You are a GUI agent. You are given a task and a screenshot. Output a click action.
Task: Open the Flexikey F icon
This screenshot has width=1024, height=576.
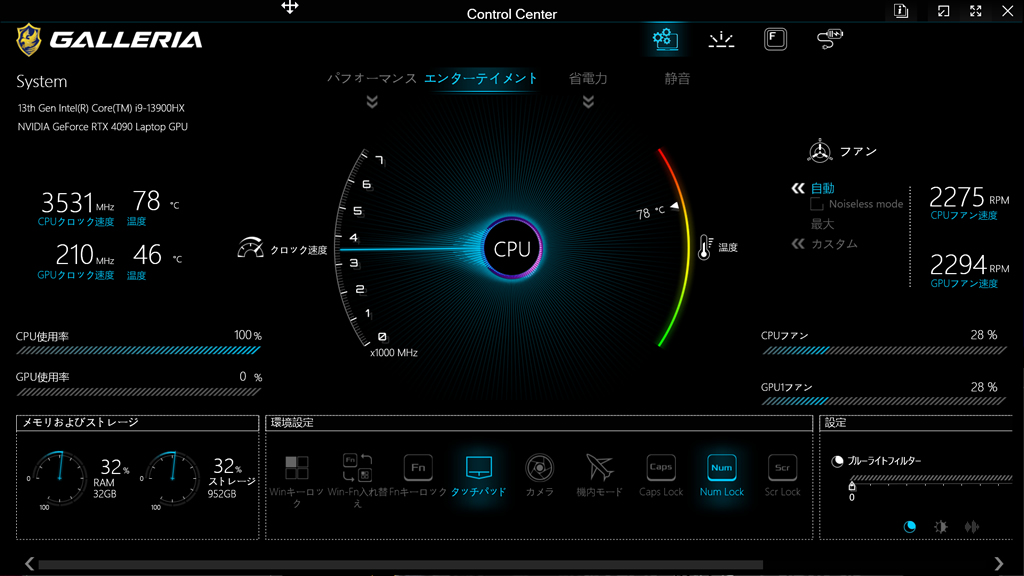pyautogui.click(x=775, y=39)
